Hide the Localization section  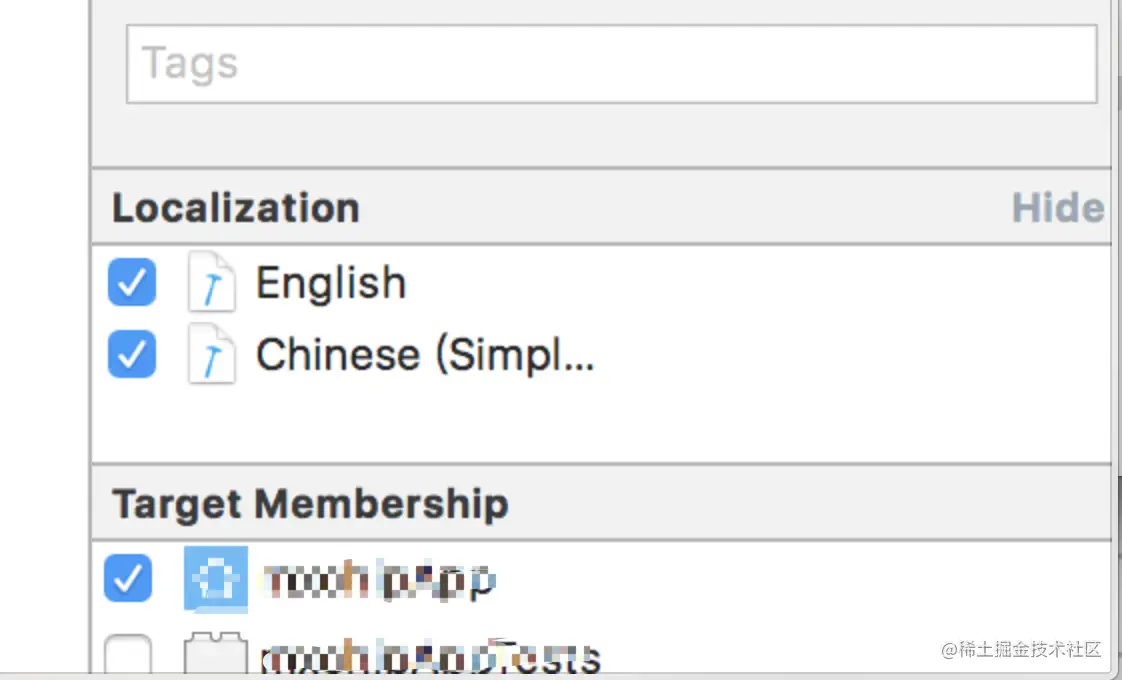pyautogui.click(x=1057, y=208)
